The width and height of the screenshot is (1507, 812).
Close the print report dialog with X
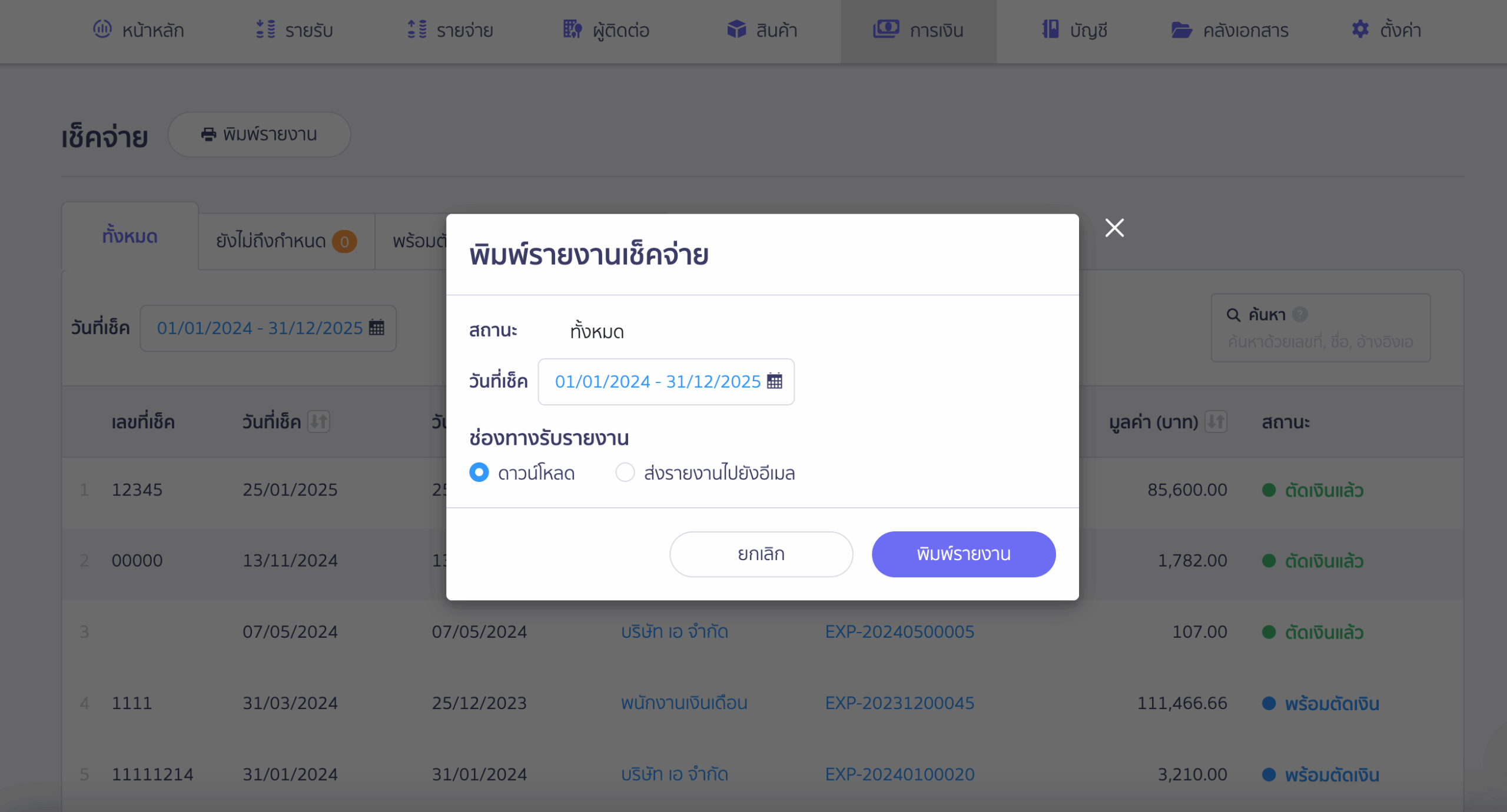1114,228
